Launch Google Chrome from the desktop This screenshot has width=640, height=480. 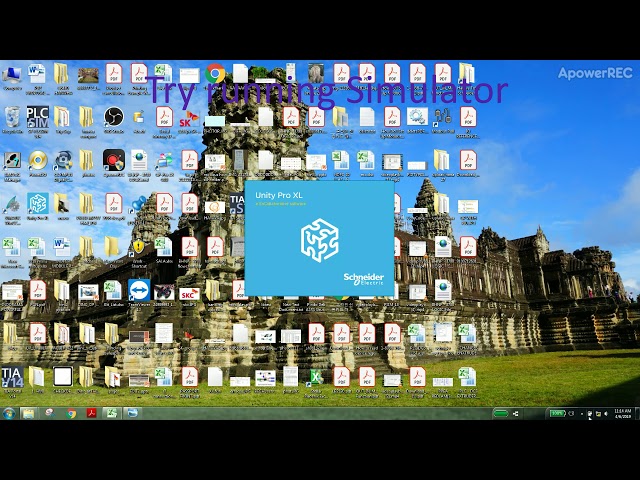[x=215, y=73]
